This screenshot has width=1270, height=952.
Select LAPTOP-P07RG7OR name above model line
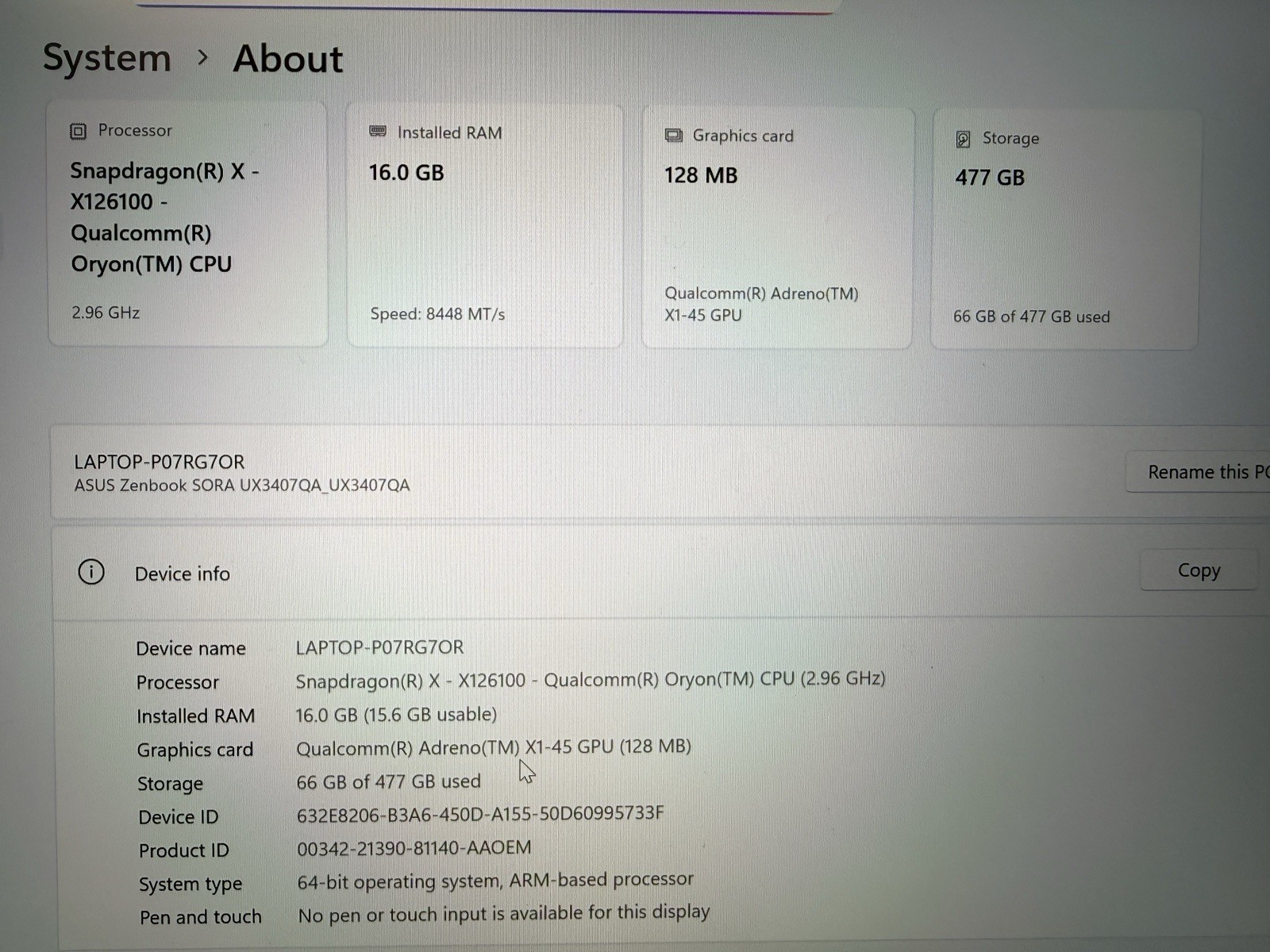click(x=160, y=462)
